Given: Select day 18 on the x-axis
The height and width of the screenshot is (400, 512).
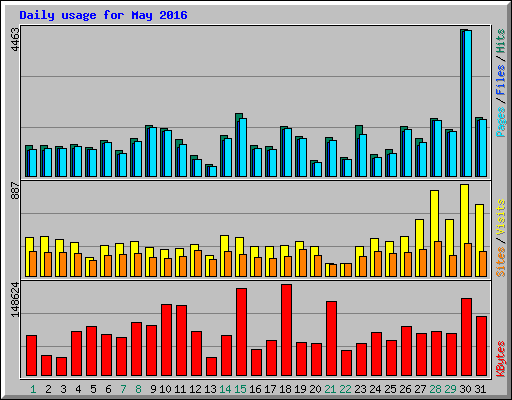Looking at the screenshot, I should (285, 389).
